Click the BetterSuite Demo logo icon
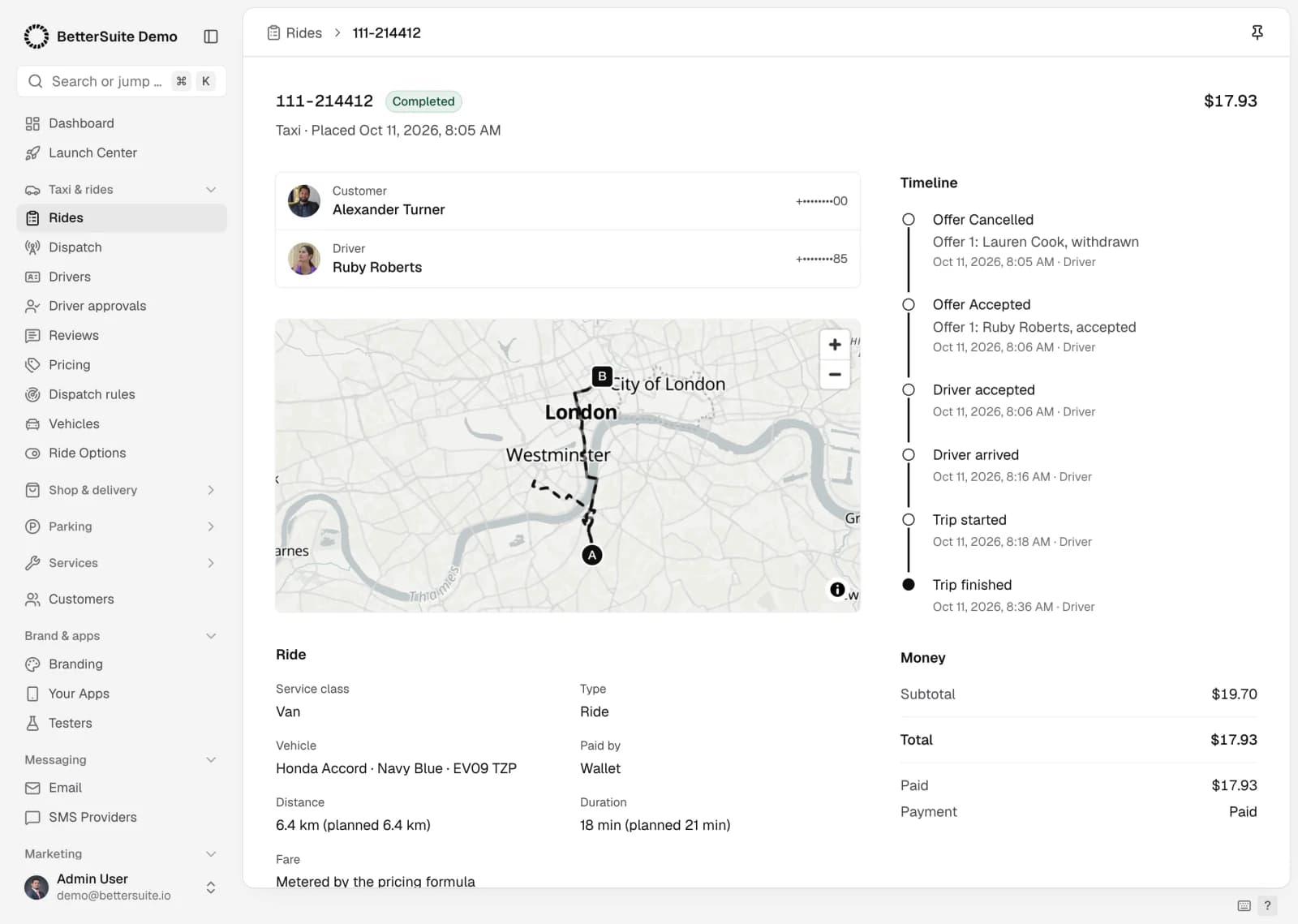 coord(36,36)
